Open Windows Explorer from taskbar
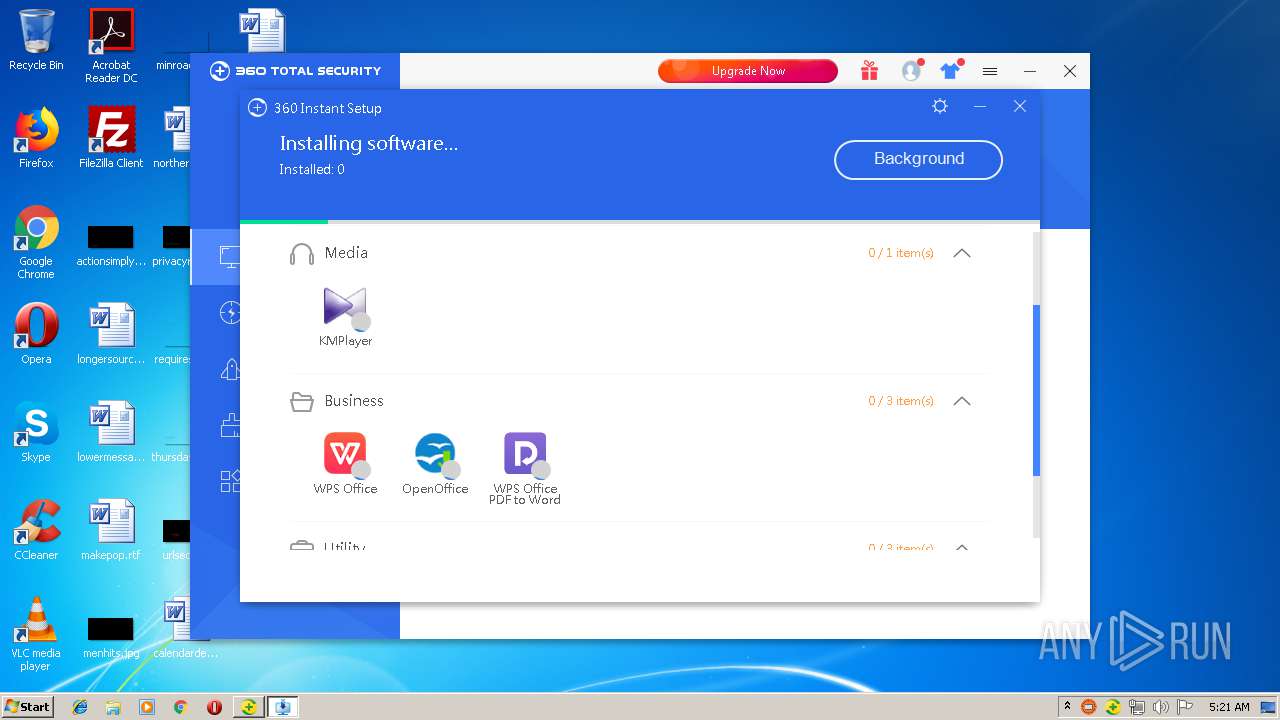1280x720 pixels. click(113, 707)
